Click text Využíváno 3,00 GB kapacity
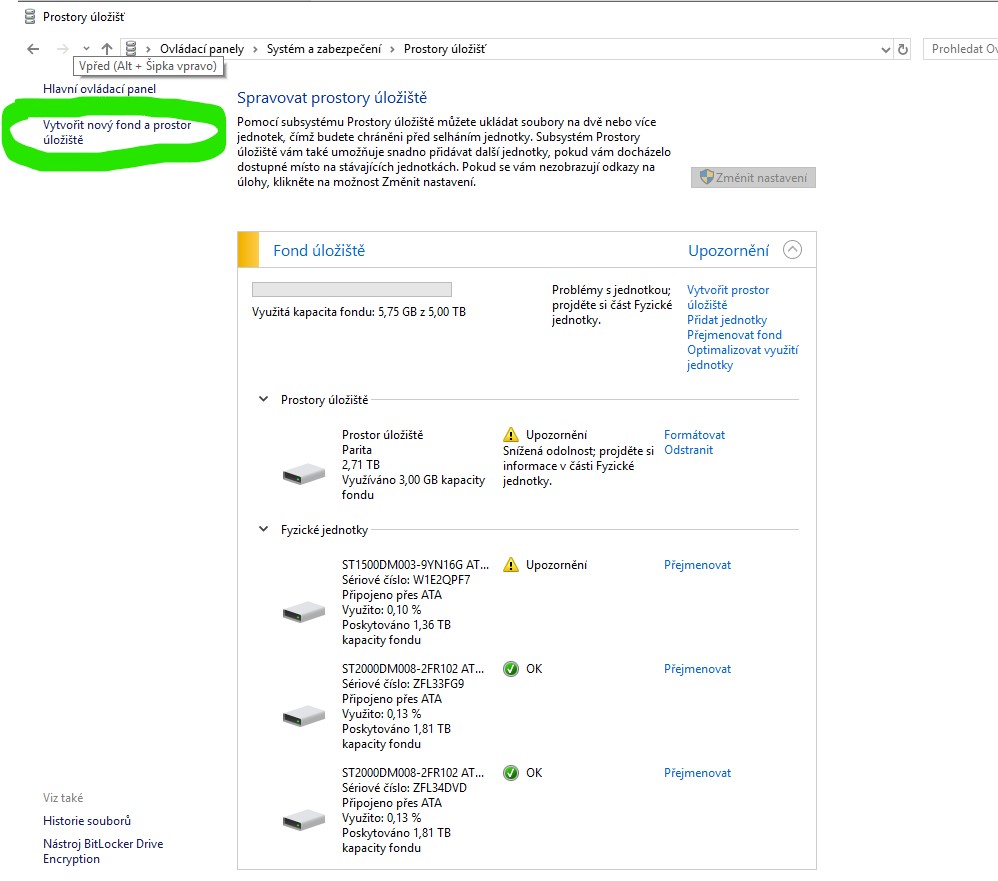Screen dimensions: 998x881 414,480
